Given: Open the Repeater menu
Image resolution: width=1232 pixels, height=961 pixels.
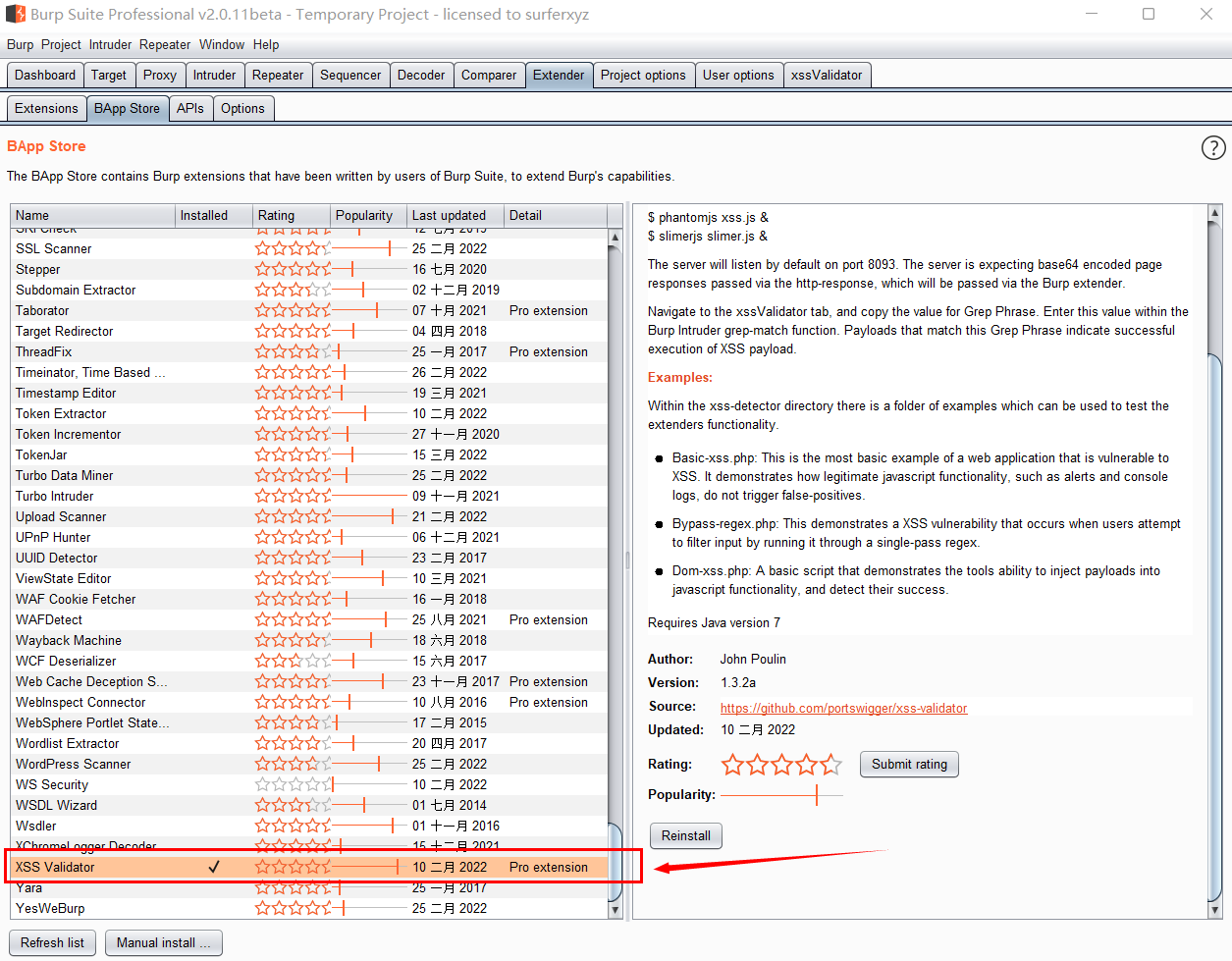Looking at the screenshot, I should tap(165, 44).
